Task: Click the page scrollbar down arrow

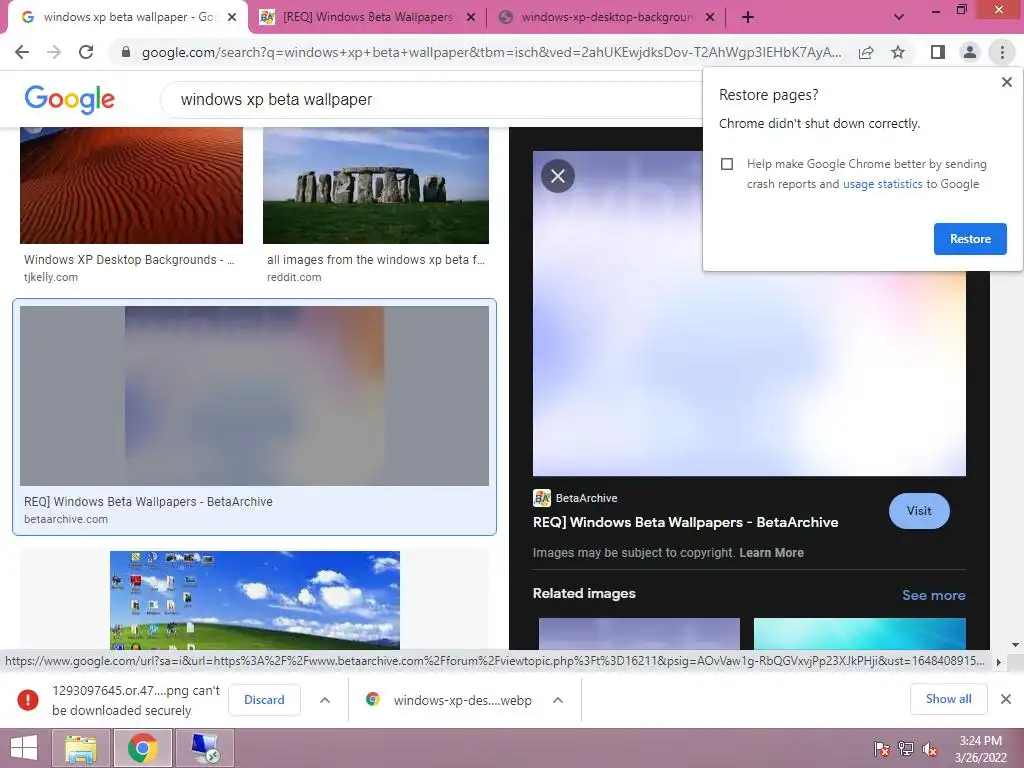Action: pos(1015,645)
